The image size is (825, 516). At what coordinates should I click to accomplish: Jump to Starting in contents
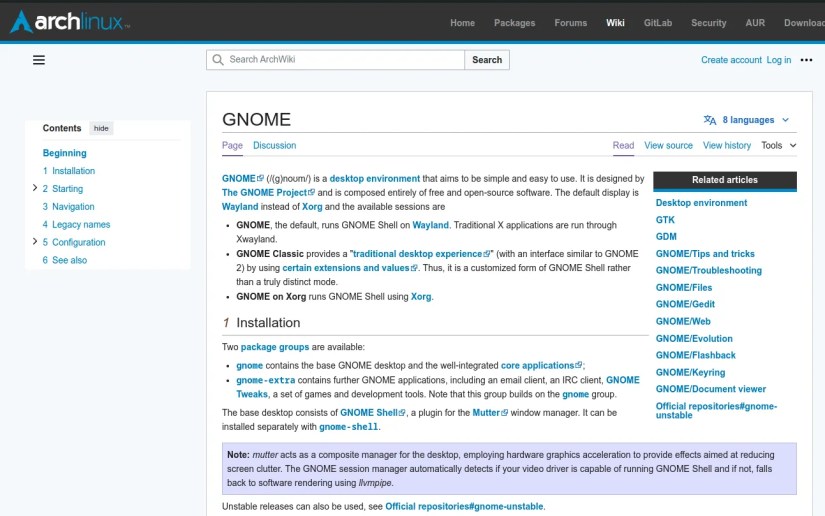click(63, 189)
